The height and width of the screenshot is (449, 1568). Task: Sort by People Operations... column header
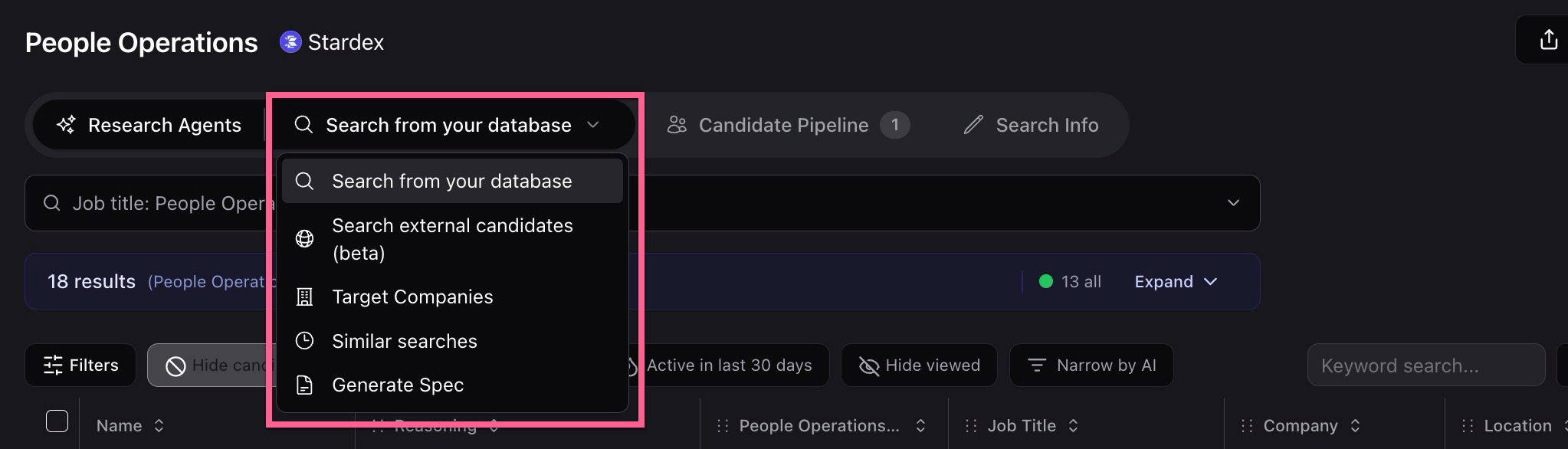coord(818,425)
